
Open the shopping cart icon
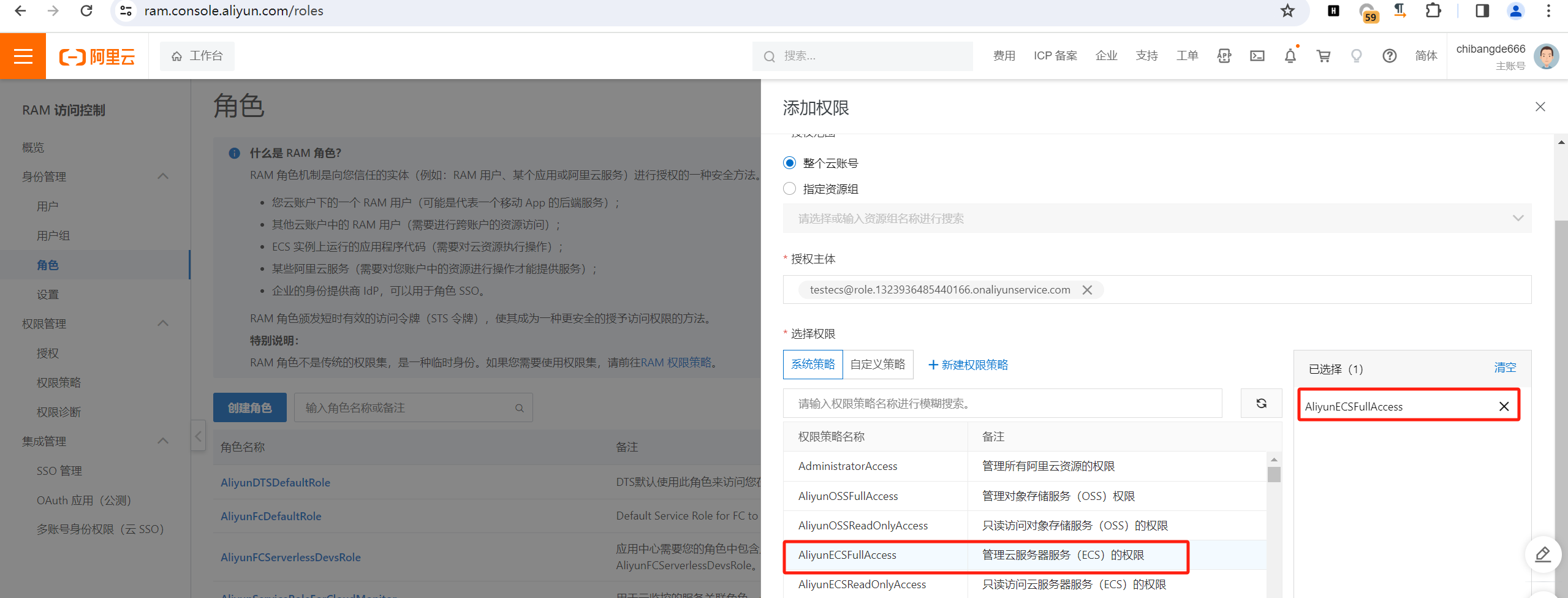(x=1324, y=56)
